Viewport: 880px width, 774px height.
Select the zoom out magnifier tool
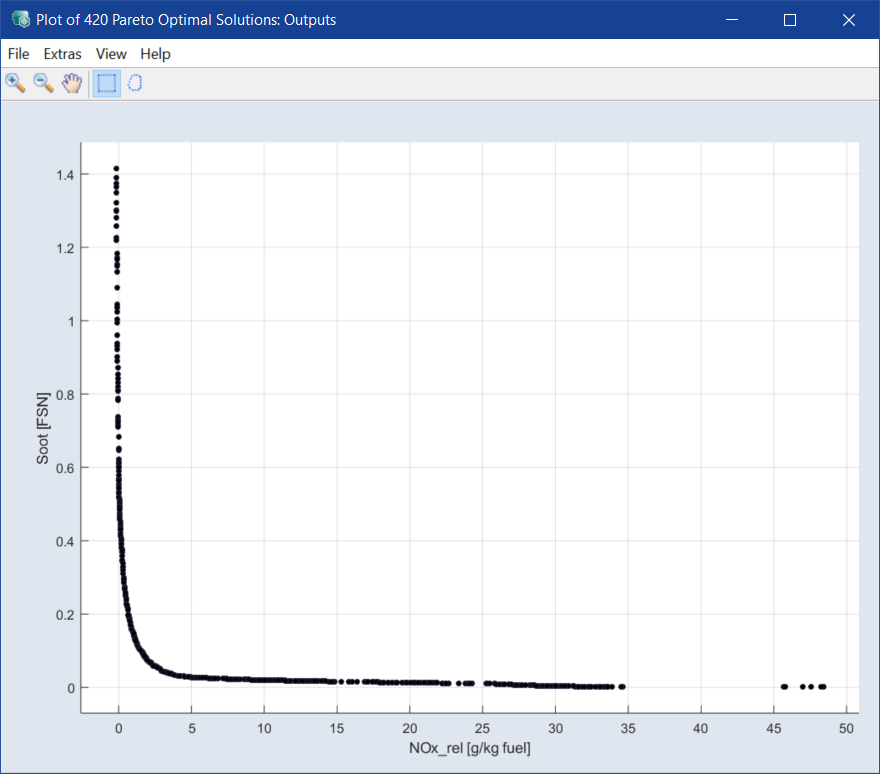coord(43,84)
